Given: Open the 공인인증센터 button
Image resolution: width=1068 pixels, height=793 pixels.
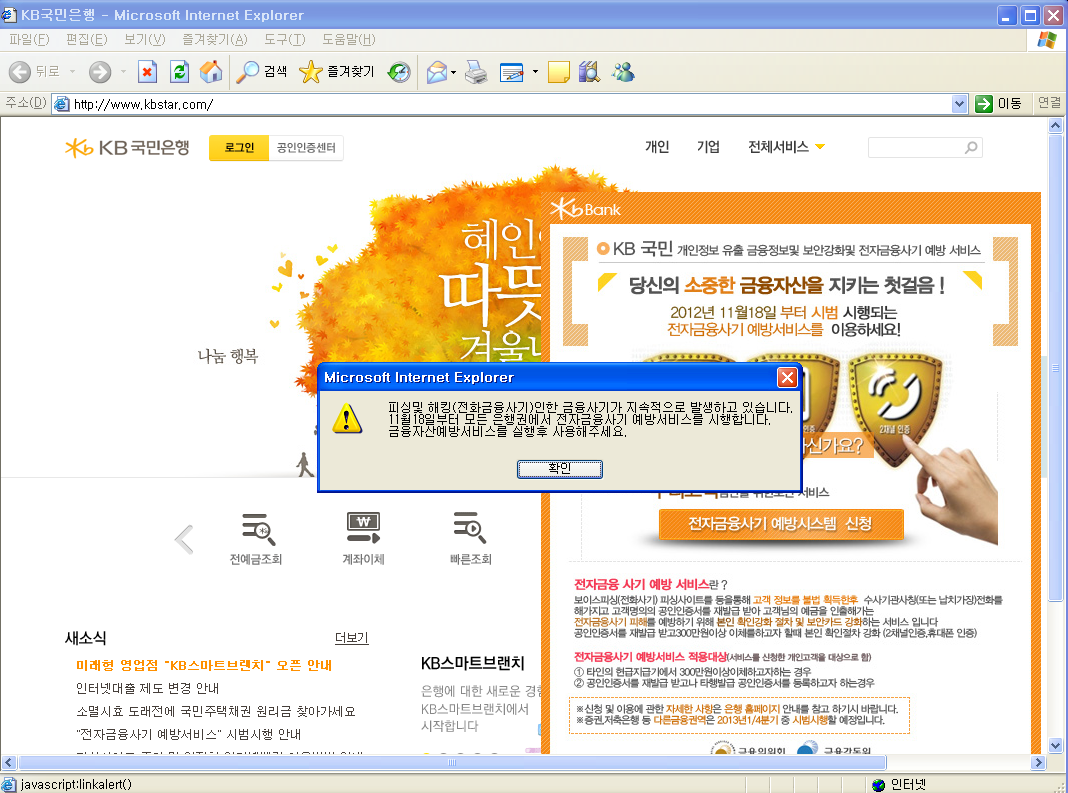Looking at the screenshot, I should click(x=306, y=147).
